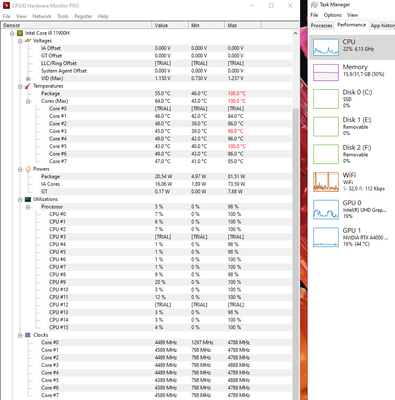Image resolution: width=395 pixels, height=400 pixels.
Task: Click the Utilizations monitor icon
Action: click(x=28, y=199)
